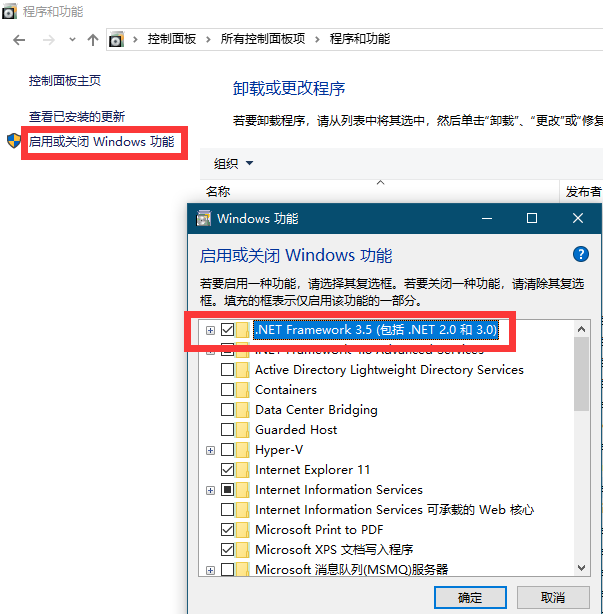This screenshot has width=603, height=614.
Task: Click the features list scrollbar thumb
Action: [x=581, y=374]
